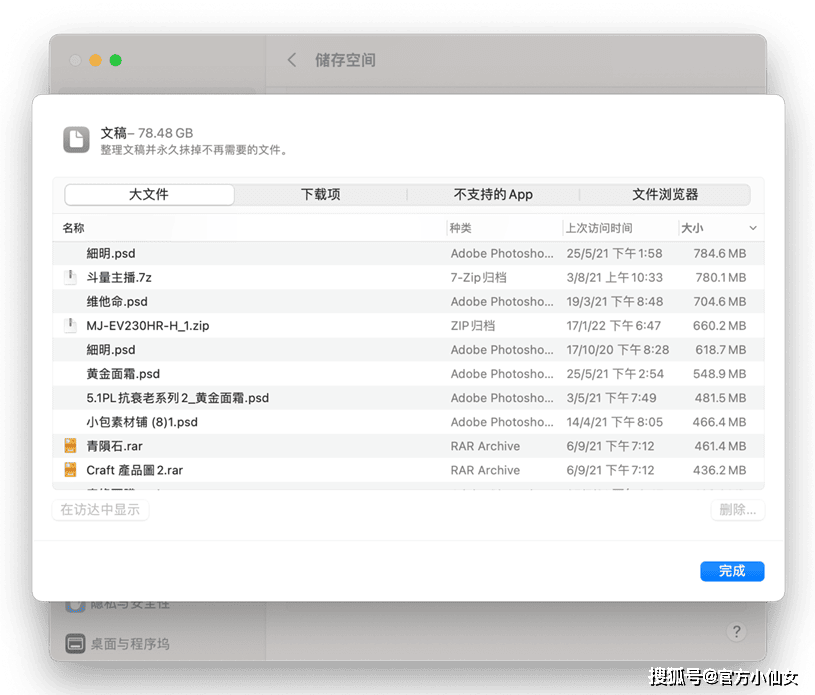Screen dimensions: 815x695
Task: Select the 小包素材铺 (8)1.psd file
Action: (x=142, y=422)
